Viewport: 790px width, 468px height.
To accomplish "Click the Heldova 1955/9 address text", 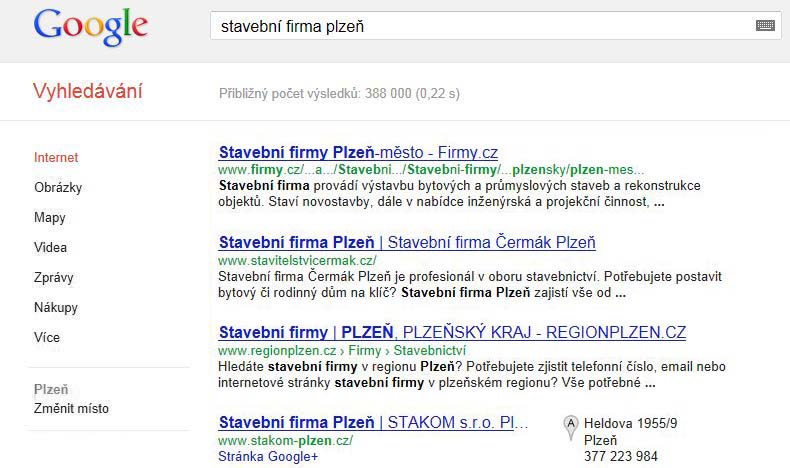I will (631, 423).
